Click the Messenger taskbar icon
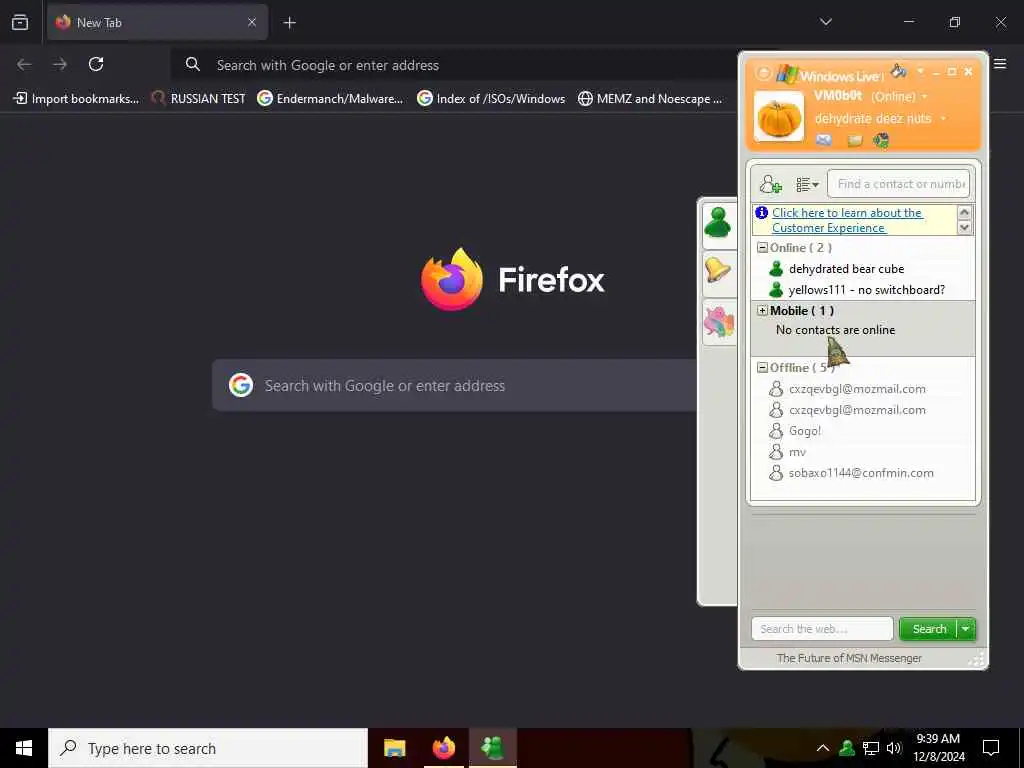This screenshot has width=1024, height=768. [x=492, y=748]
